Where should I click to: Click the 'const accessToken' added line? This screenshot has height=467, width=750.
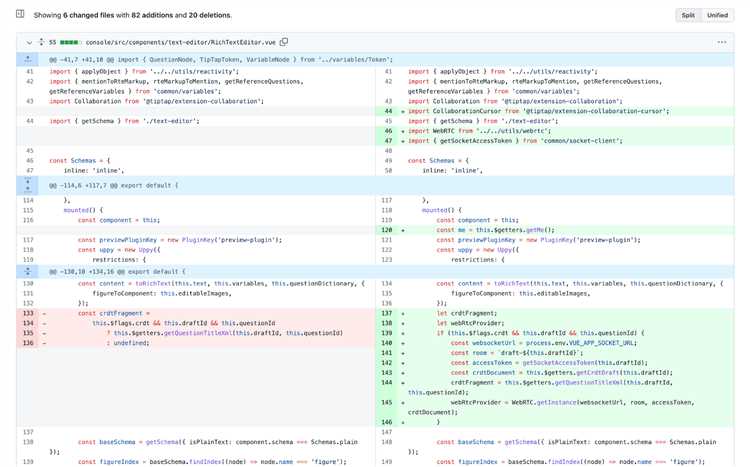[549, 363]
